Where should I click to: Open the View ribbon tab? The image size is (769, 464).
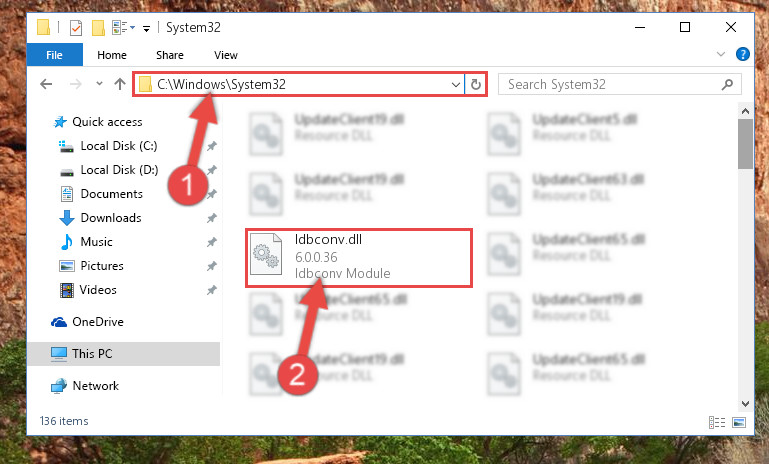point(226,55)
